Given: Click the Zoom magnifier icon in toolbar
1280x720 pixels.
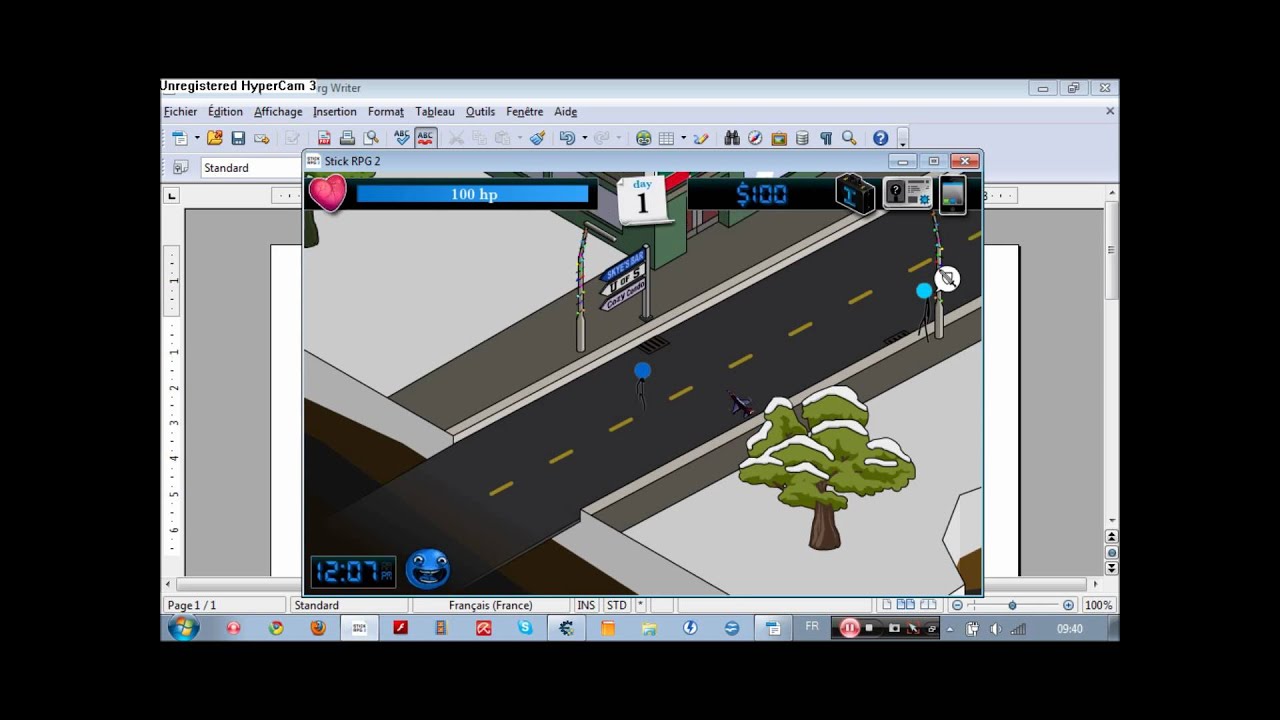Looking at the screenshot, I should coord(849,138).
